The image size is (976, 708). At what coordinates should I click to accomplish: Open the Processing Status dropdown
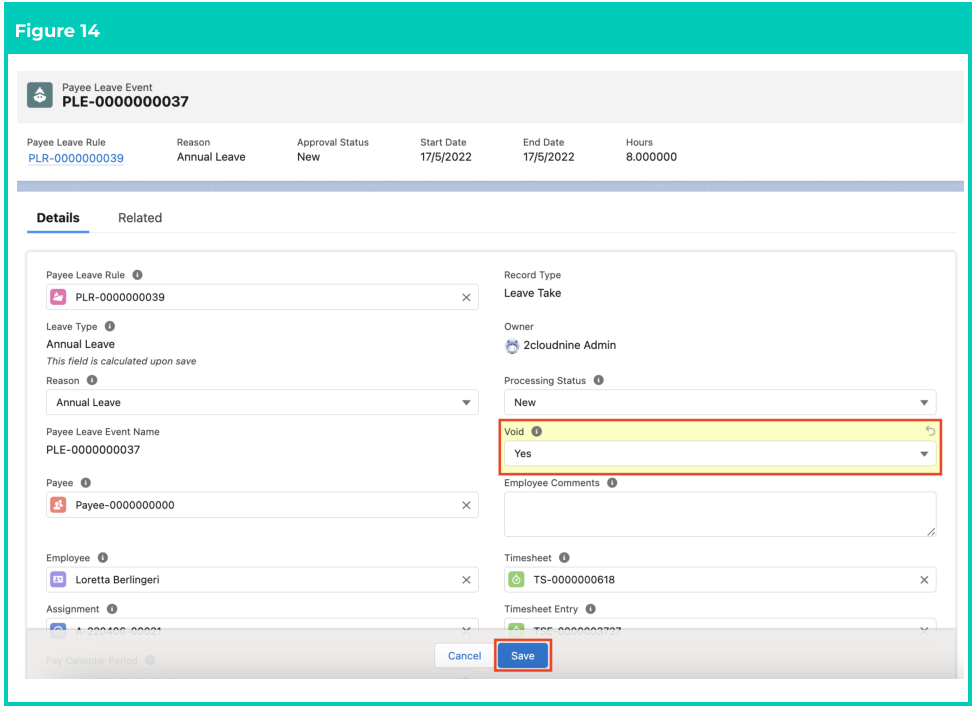720,402
